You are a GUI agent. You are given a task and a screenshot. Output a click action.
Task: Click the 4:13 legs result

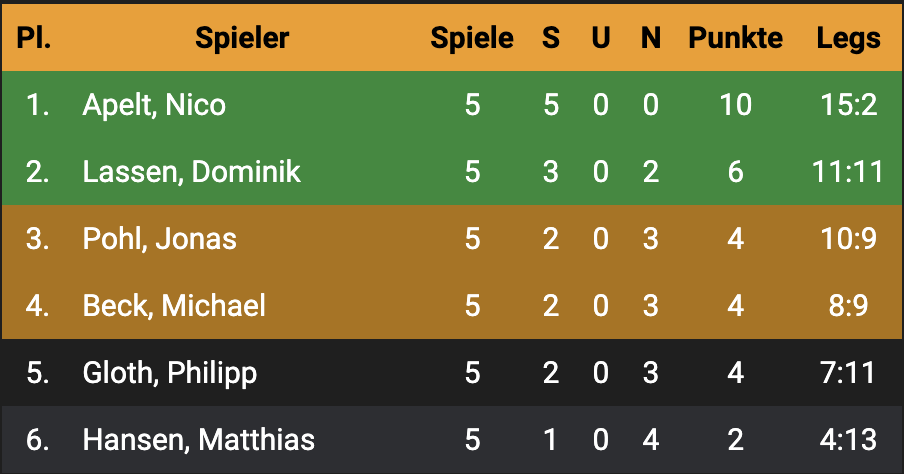(x=848, y=439)
